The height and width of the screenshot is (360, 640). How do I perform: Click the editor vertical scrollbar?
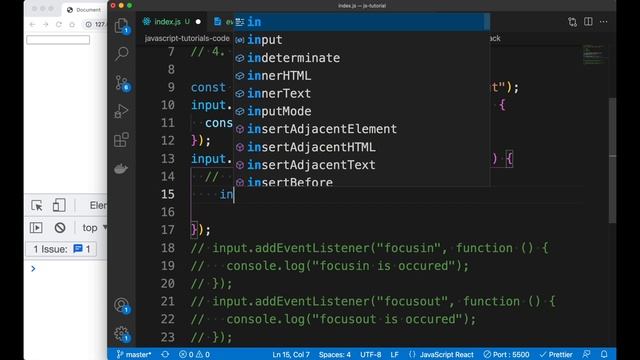[612, 160]
